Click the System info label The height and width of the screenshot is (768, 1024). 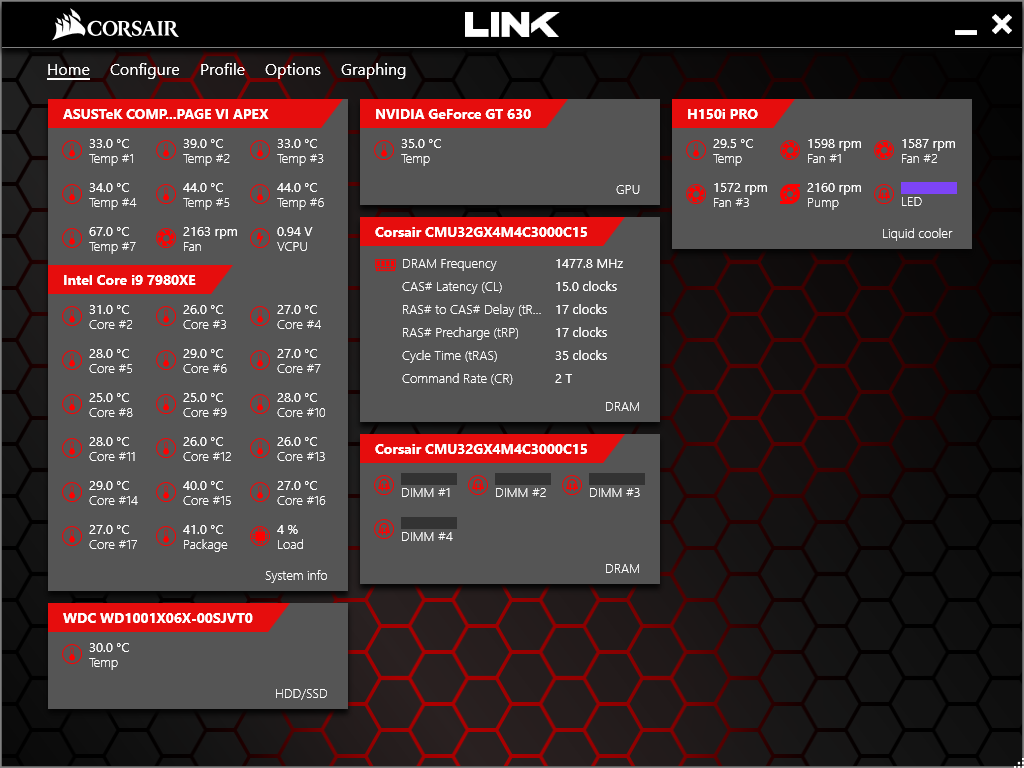[296, 576]
